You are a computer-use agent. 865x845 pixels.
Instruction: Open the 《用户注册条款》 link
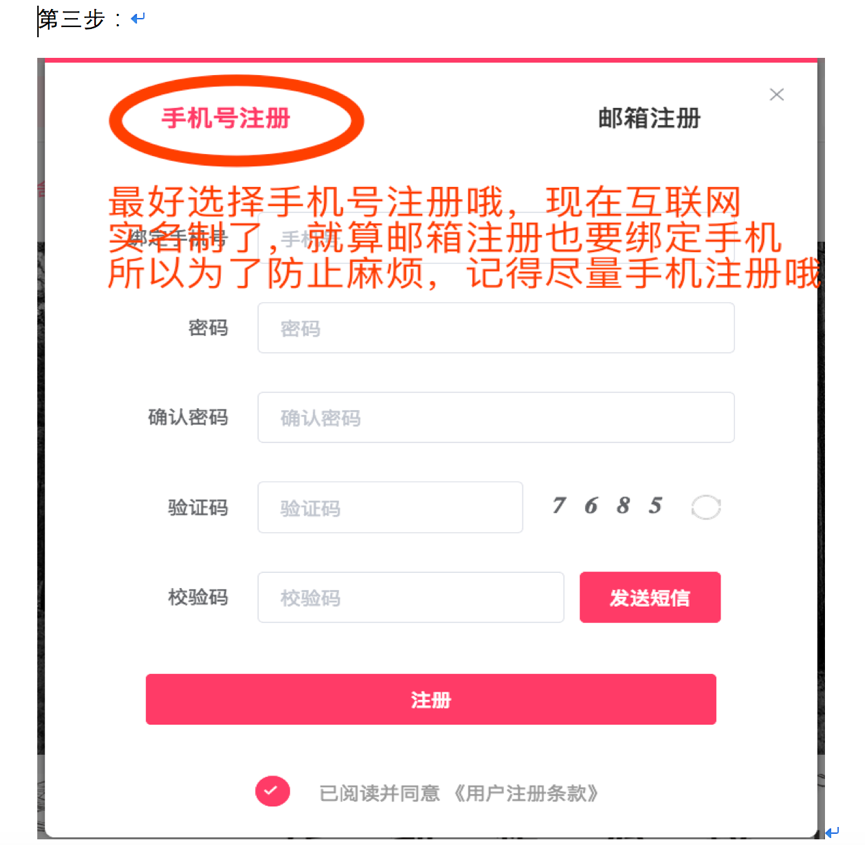(526, 793)
